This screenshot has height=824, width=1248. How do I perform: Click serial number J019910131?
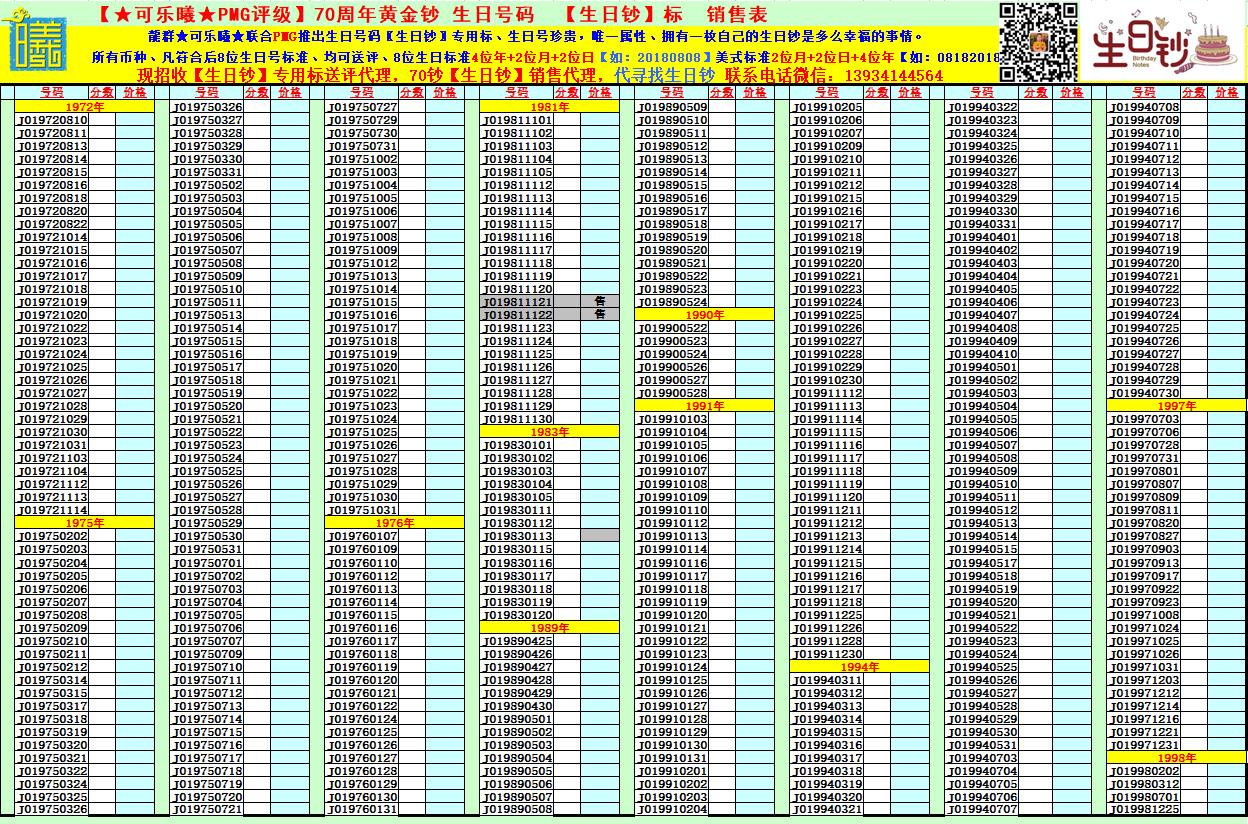(x=673, y=758)
